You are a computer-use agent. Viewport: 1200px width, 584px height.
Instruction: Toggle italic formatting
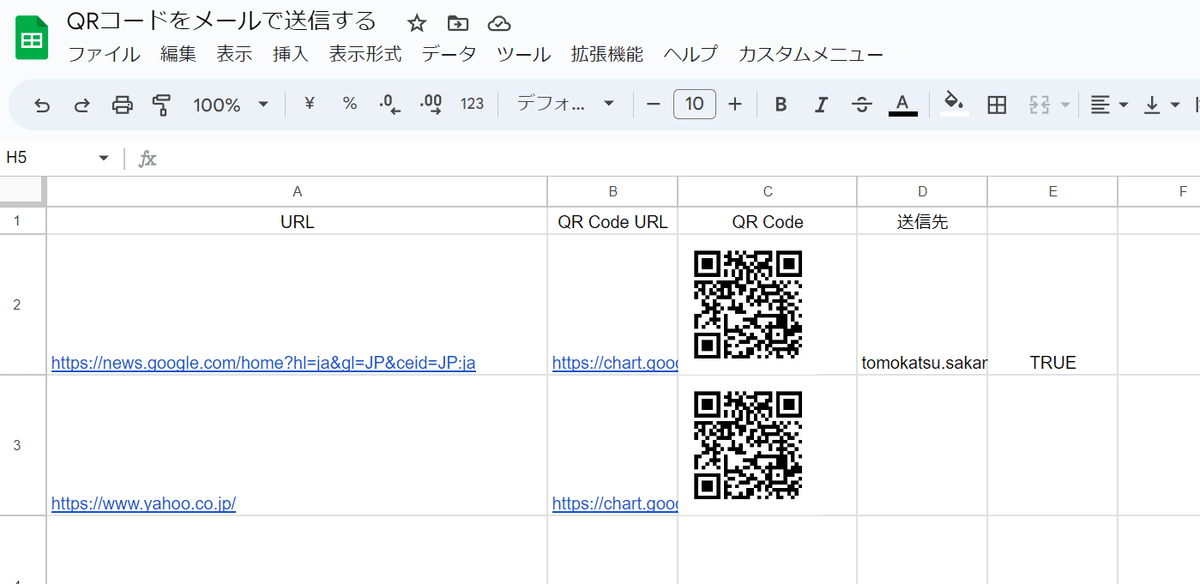pyautogui.click(x=822, y=104)
